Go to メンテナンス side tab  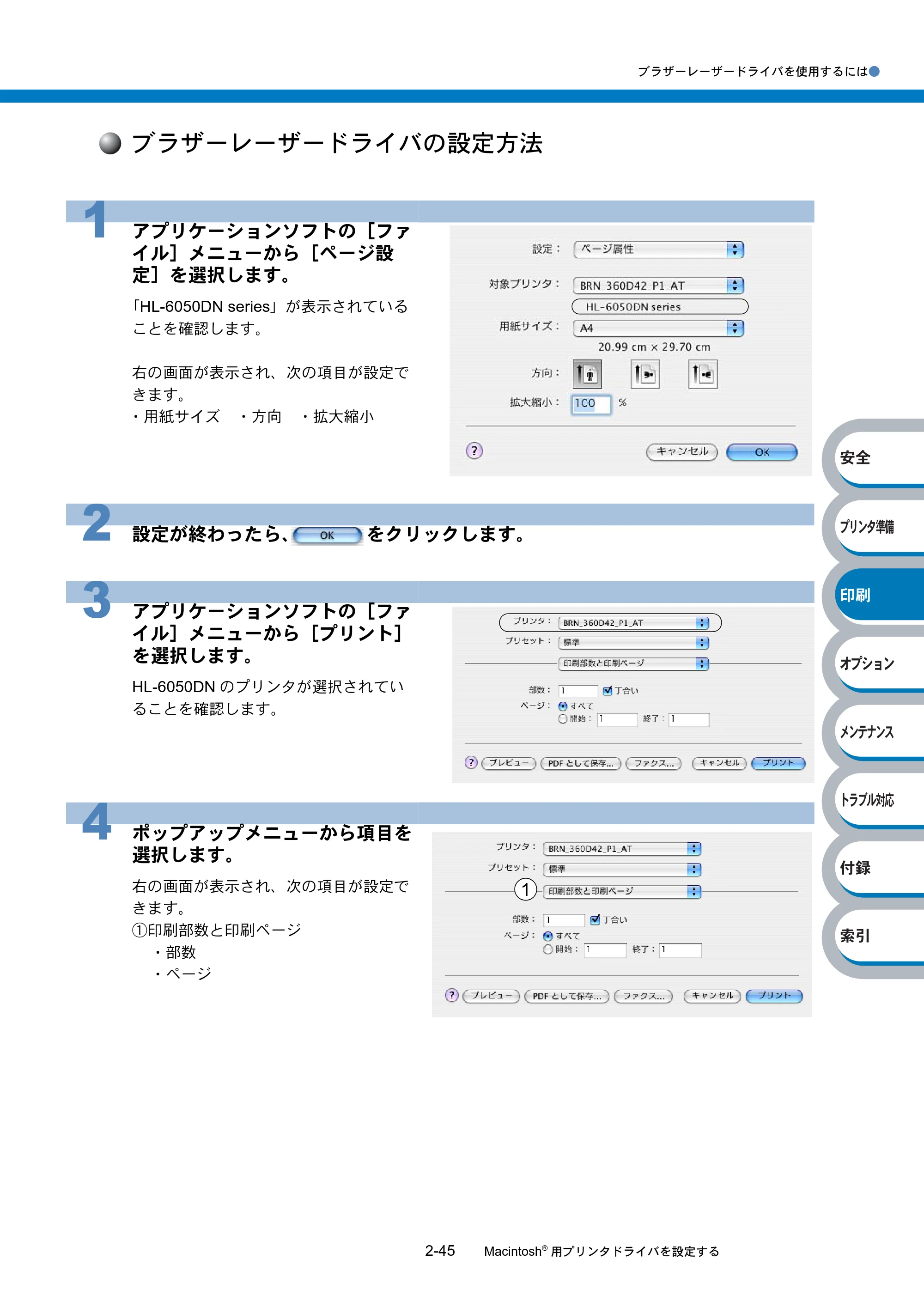(880, 731)
